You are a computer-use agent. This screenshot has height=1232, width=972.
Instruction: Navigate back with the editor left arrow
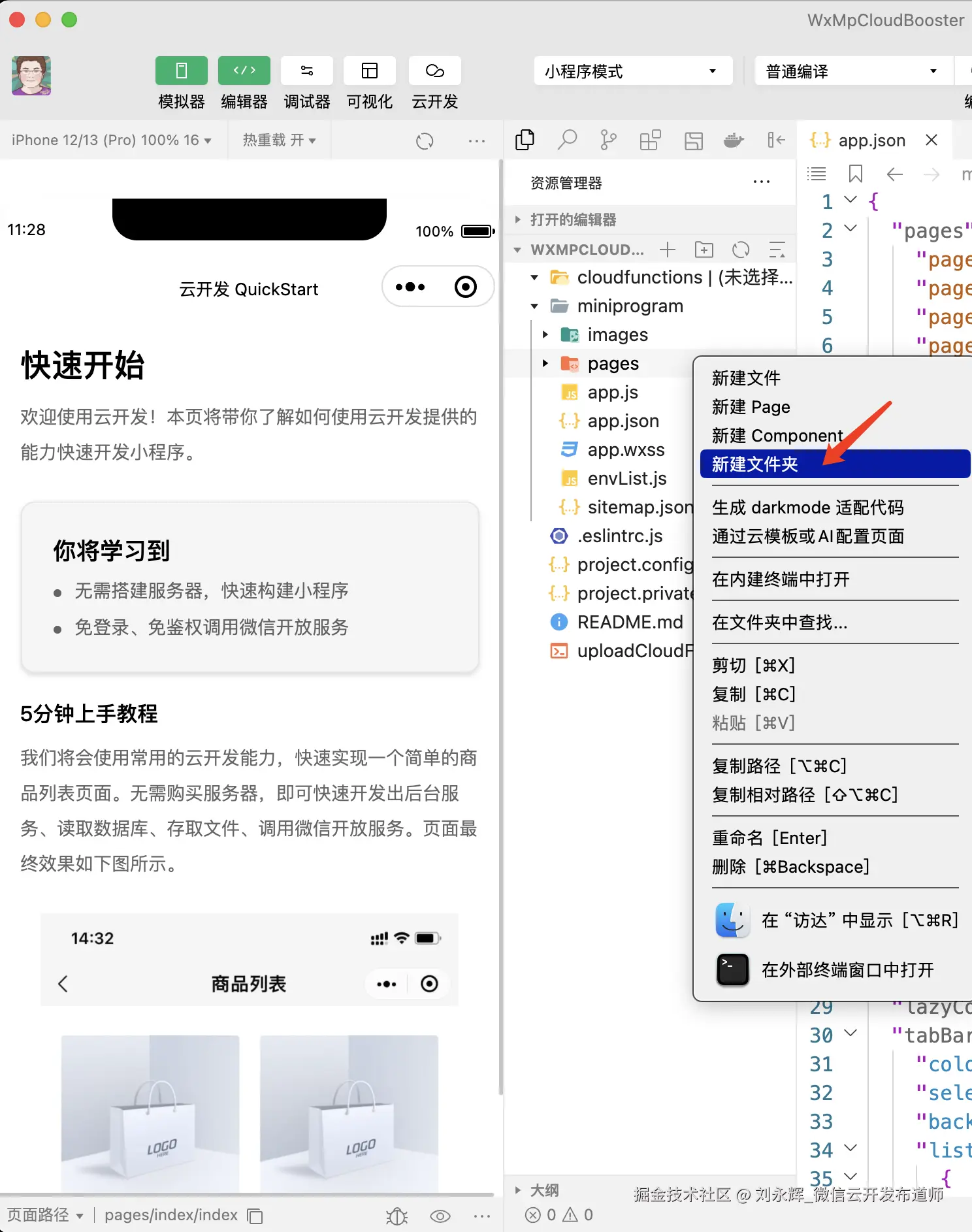(x=895, y=174)
